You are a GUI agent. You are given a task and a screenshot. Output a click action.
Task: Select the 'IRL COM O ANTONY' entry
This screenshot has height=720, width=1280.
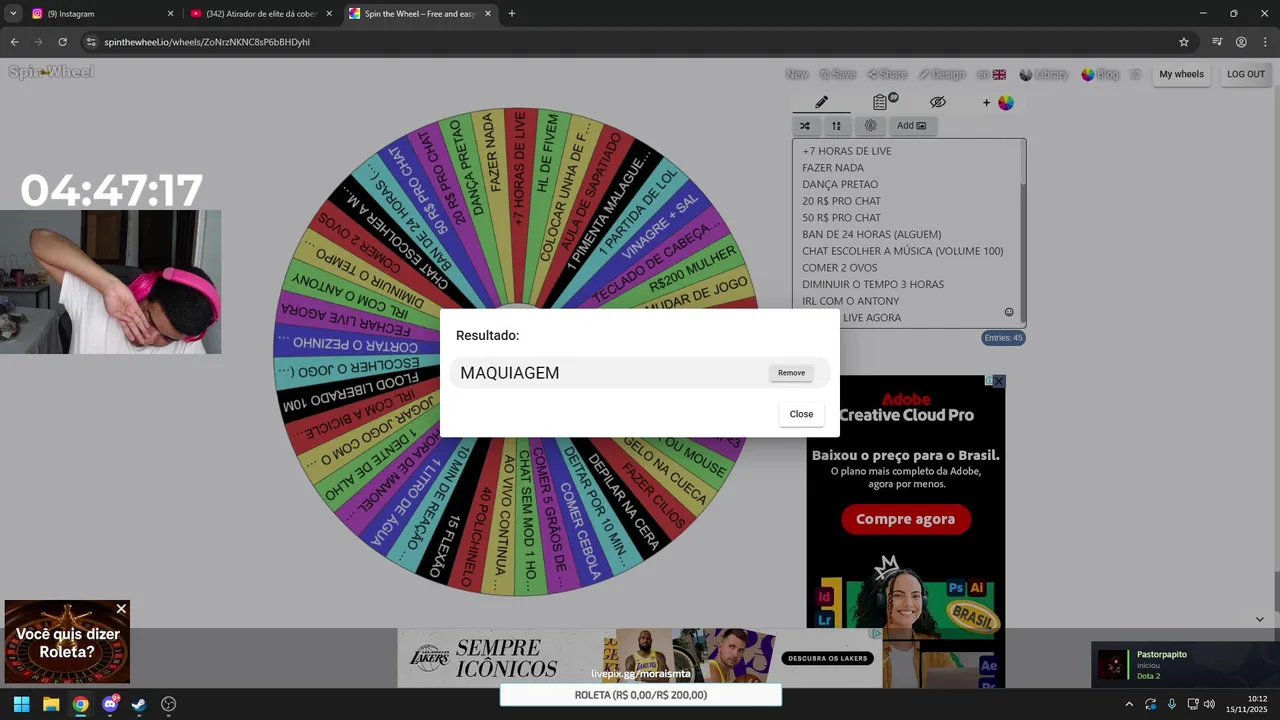[850, 301]
